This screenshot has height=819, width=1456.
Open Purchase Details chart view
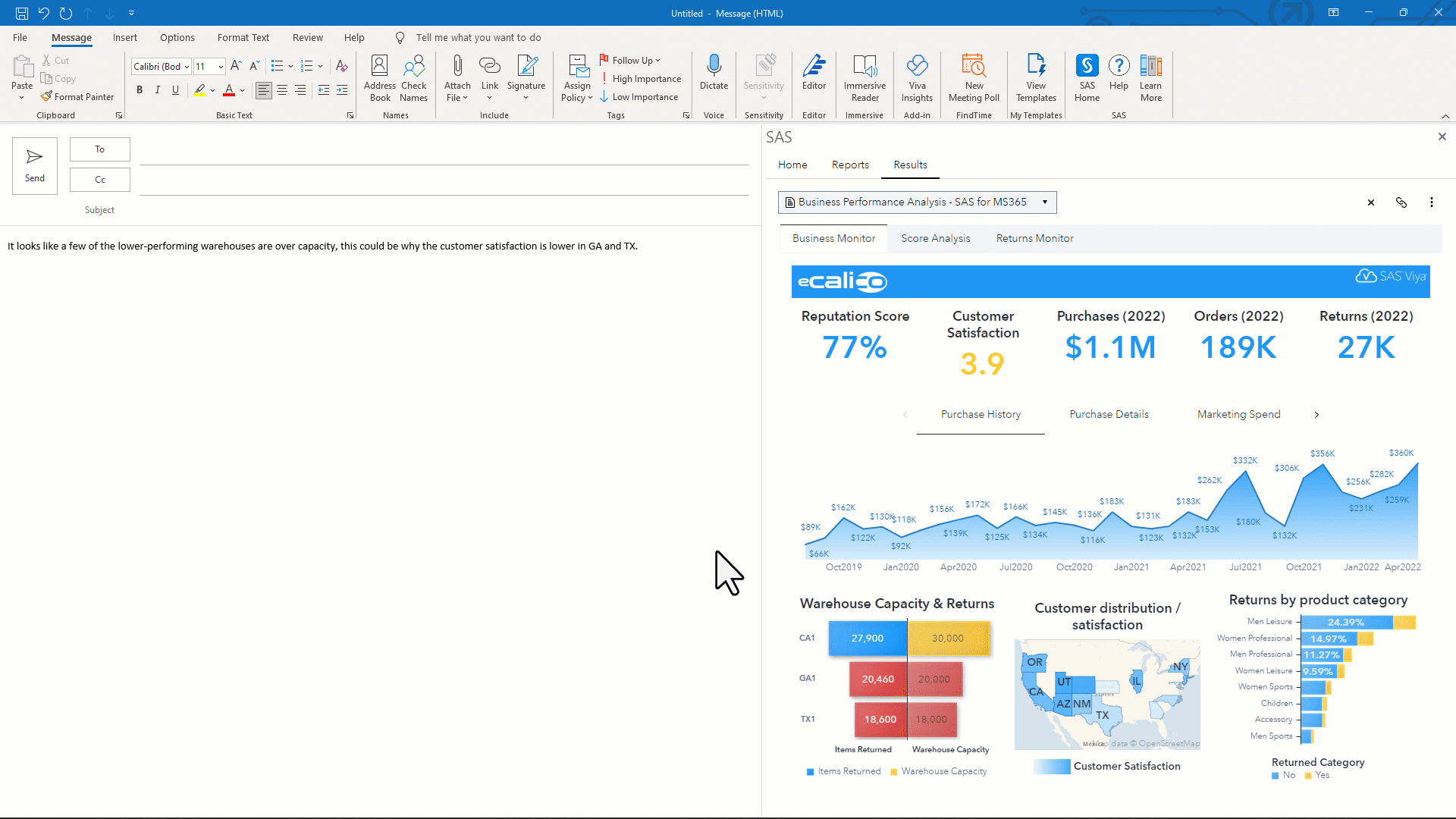click(x=1109, y=414)
